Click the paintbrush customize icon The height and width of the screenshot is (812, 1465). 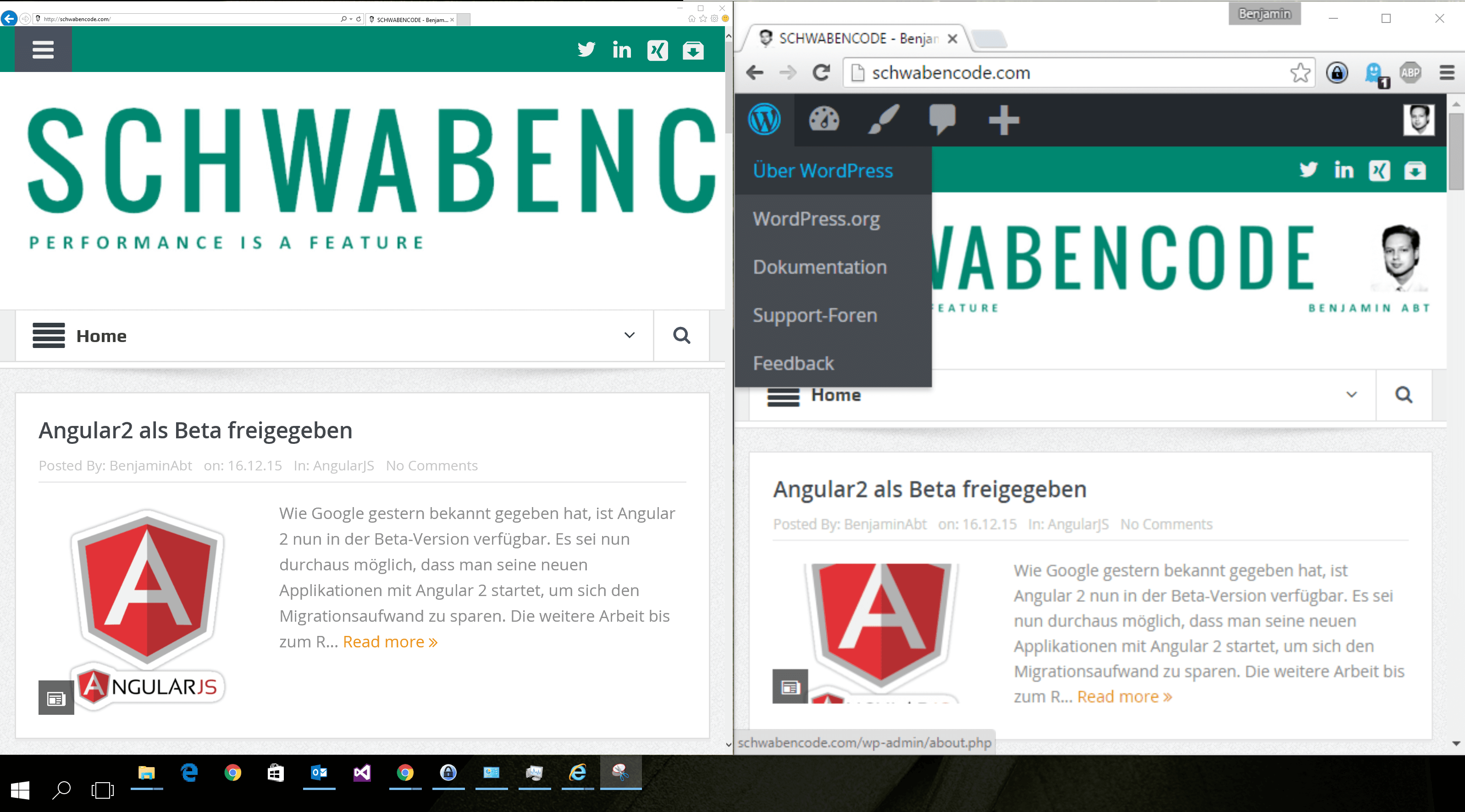click(883, 119)
